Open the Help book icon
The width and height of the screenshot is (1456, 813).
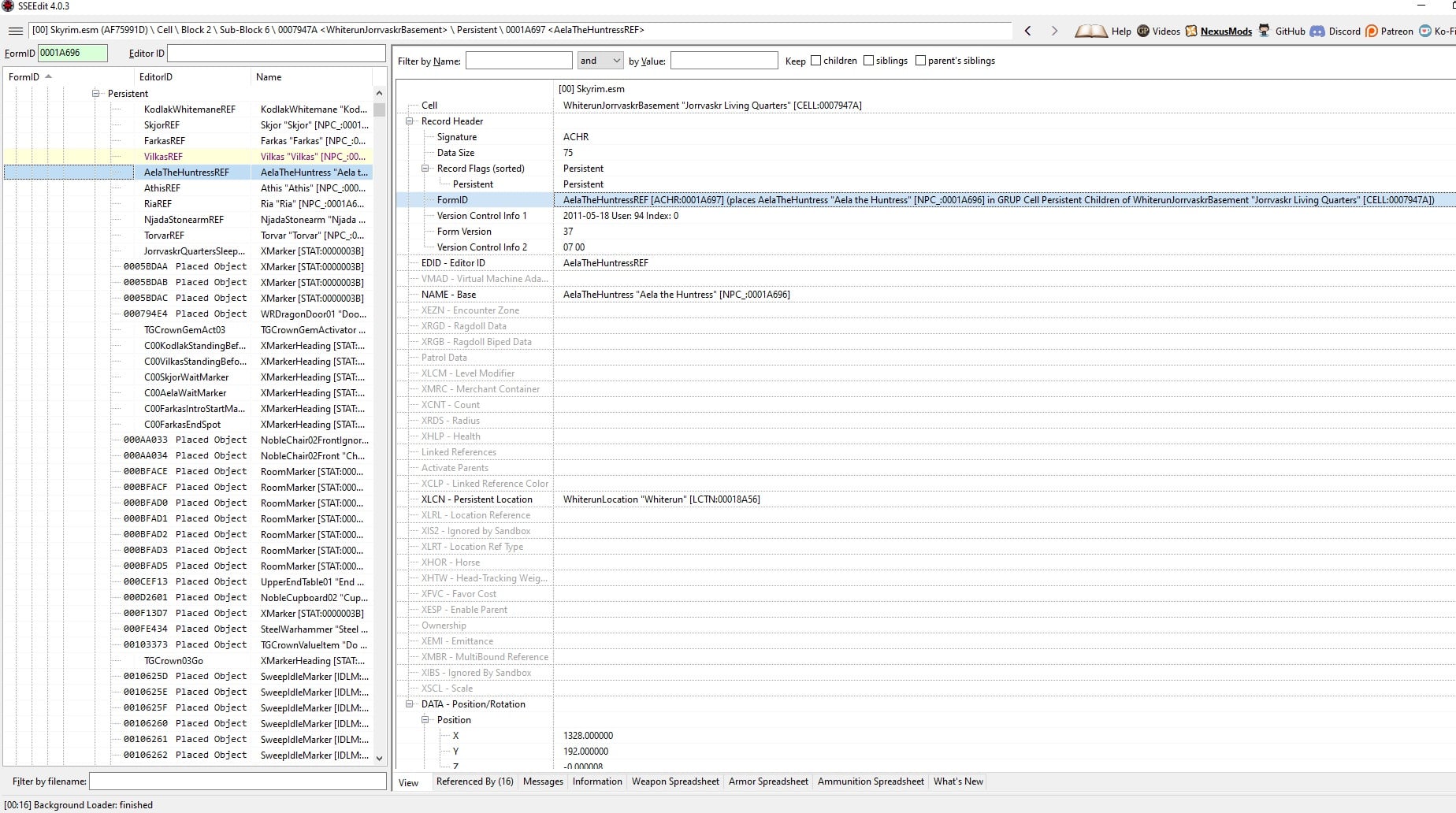pos(1091,31)
